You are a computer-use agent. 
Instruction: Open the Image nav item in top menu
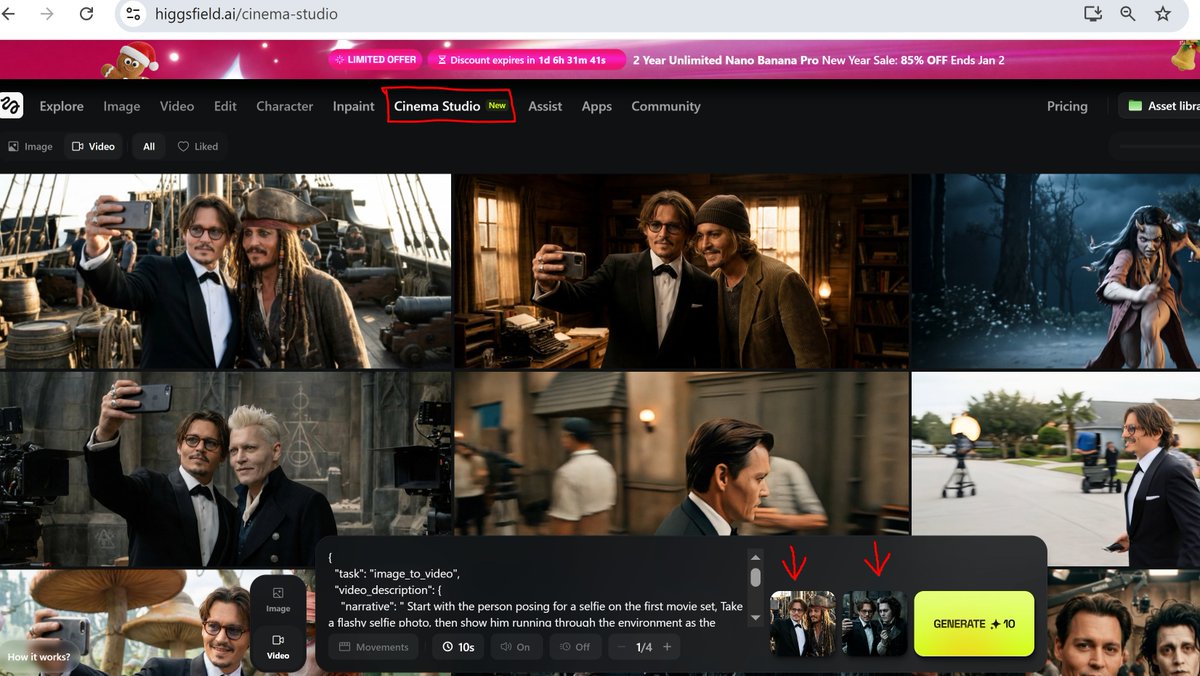click(122, 106)
